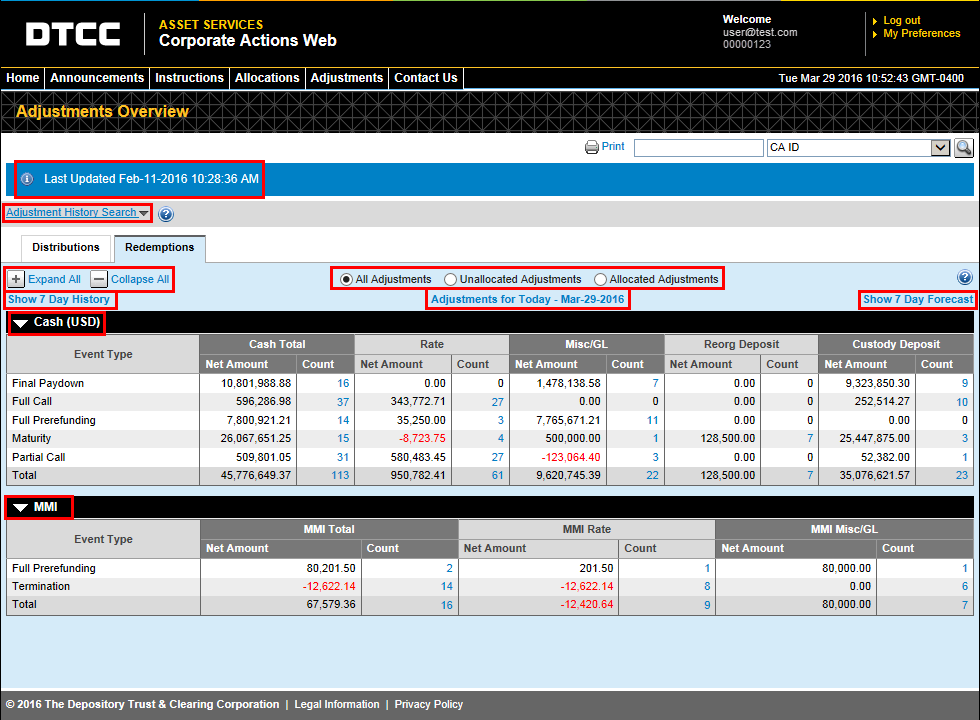Click the magnifying glass search icon
Viewport: 980px width, 720px height.
pos(966,147)
